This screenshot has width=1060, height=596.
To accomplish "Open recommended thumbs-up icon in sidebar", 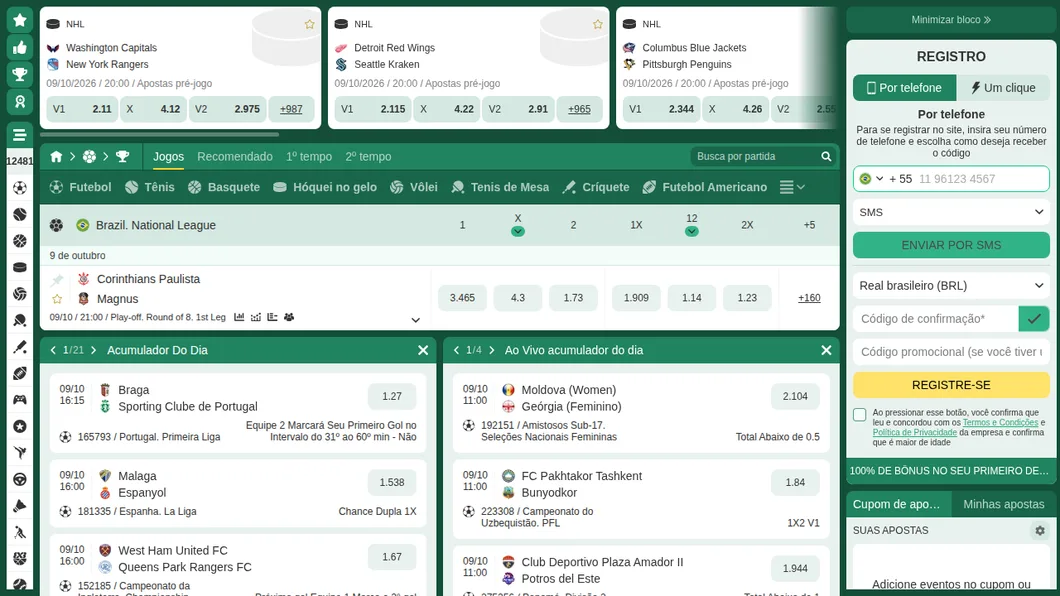I will (20, 47).
